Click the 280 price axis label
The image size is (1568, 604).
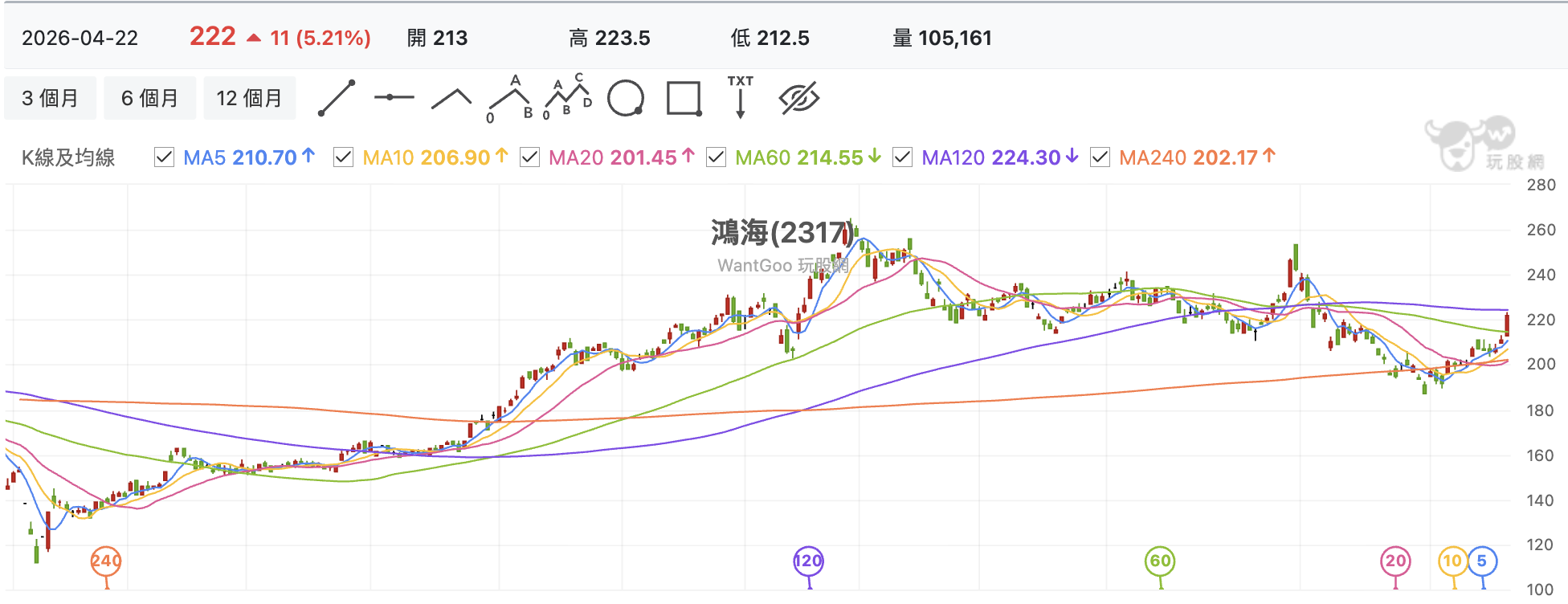point(1541,185)
